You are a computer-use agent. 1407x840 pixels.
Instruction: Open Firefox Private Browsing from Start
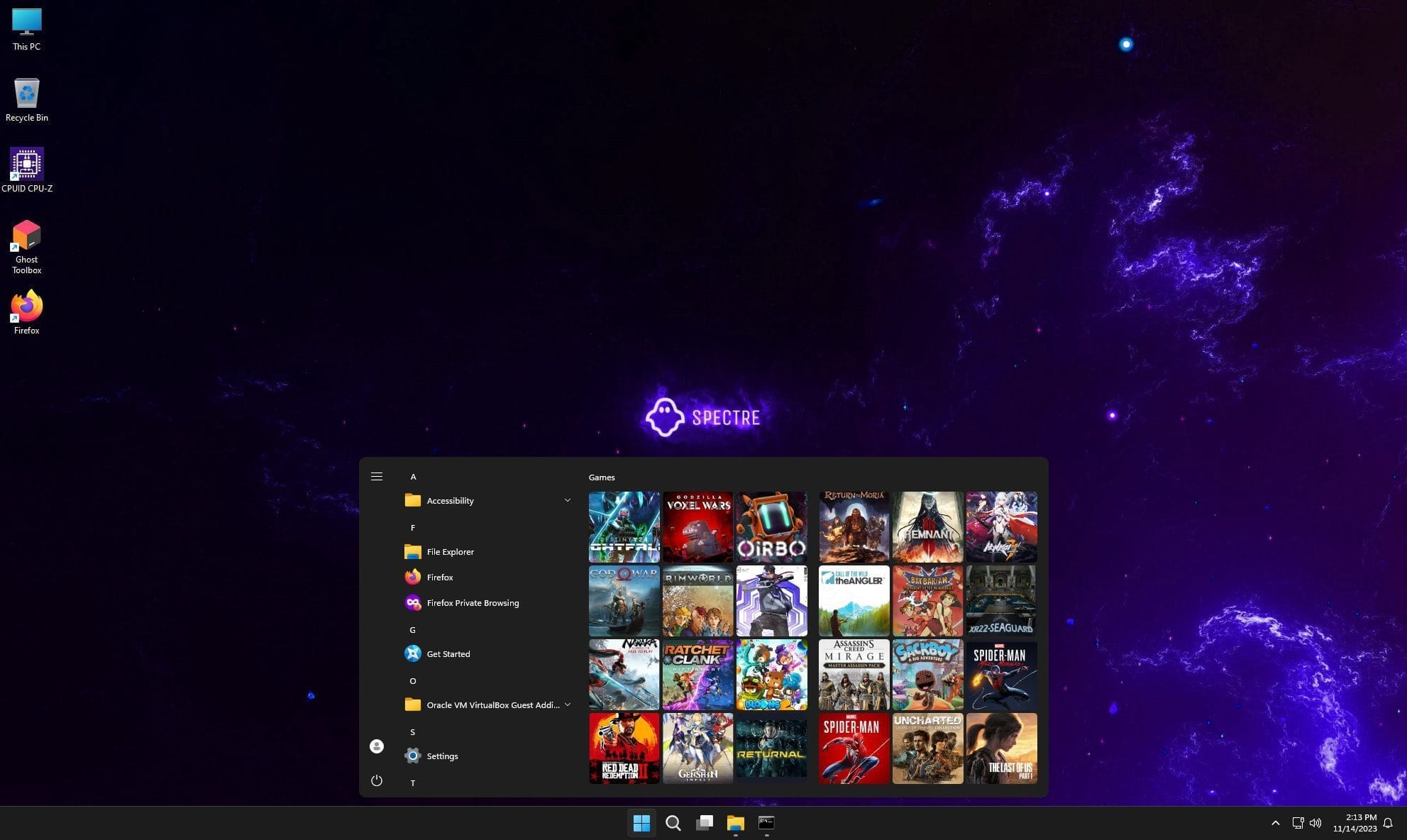coord(489,602)
